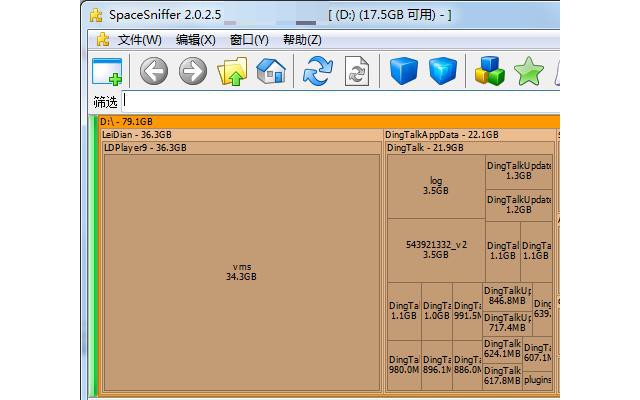This screenshot has width=640, height=400.
Task: Click the 617.8MB DingTalk block
Action: [x=502, y=376]
